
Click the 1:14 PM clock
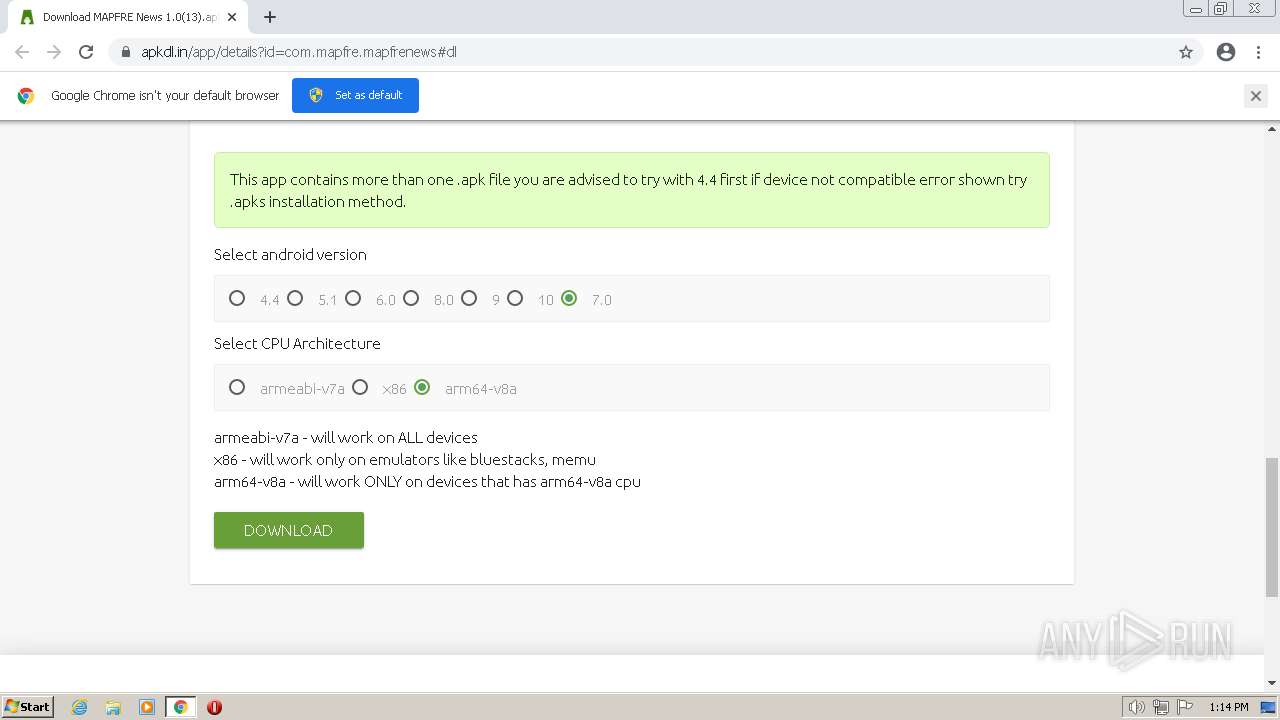click(1228, 707)
